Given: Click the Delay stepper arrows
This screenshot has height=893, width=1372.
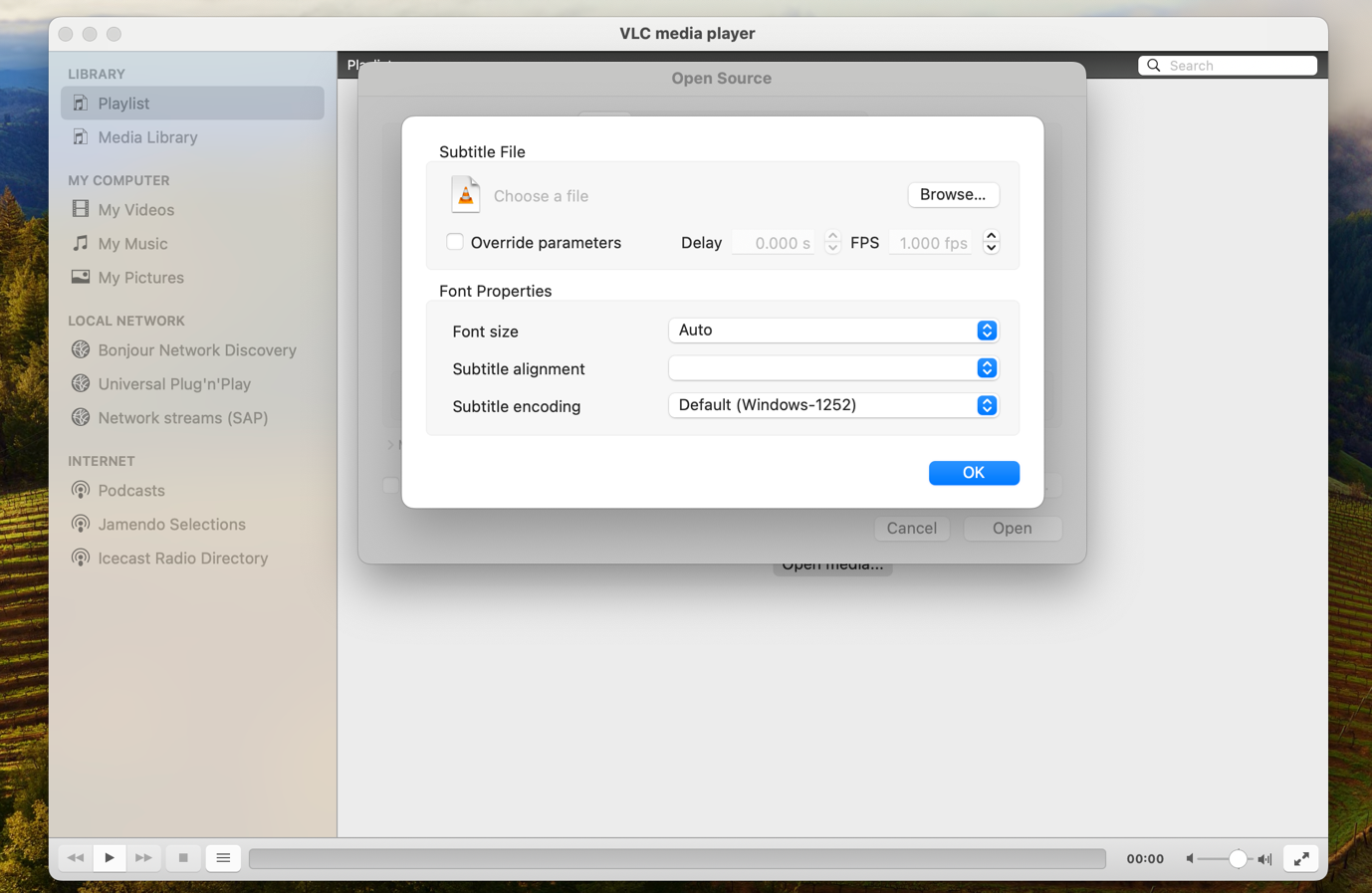Looking at the screenshot, I should (832, 243).
